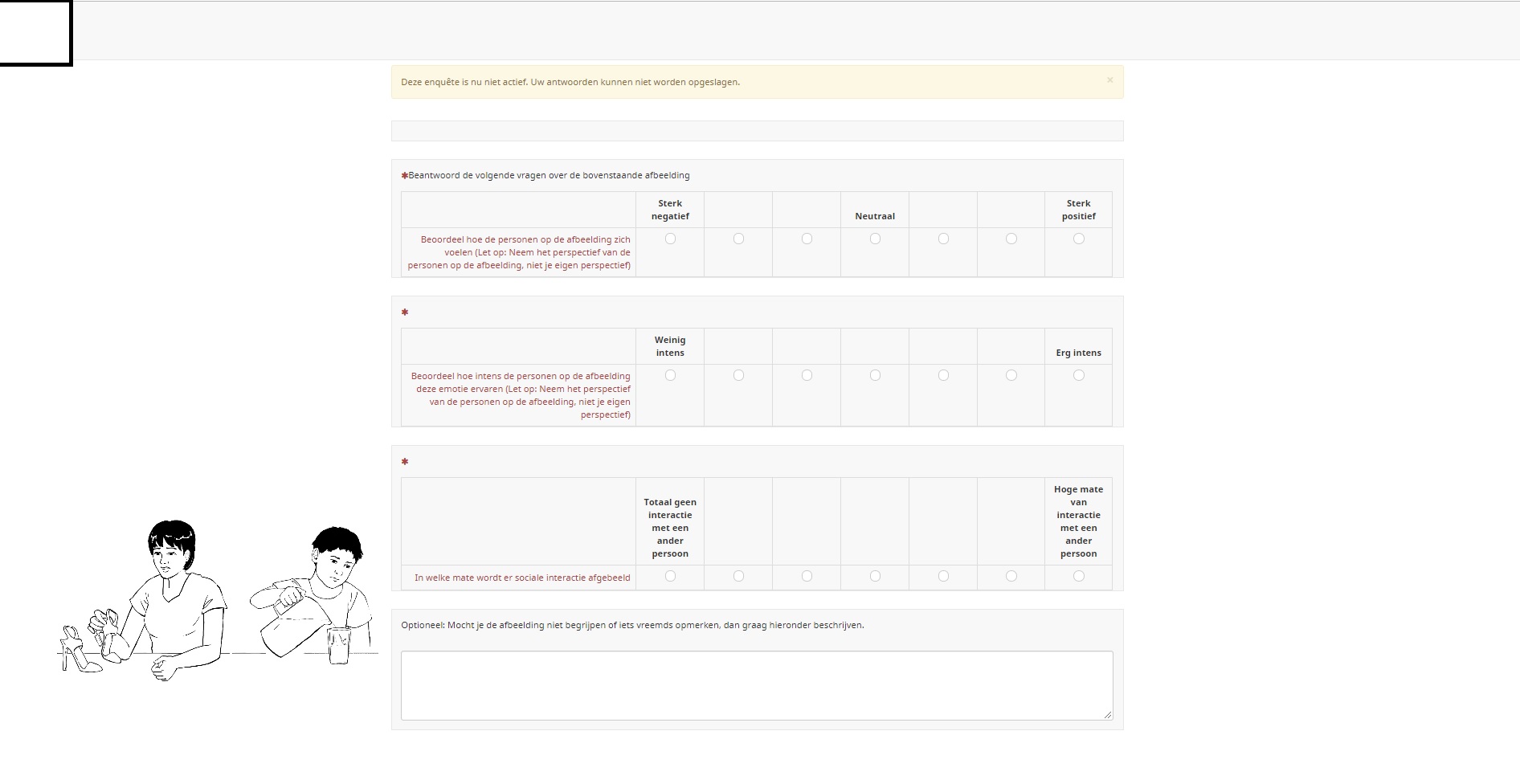
Task: Pick social interaction scale point 6 of 7
Action: click(1011, 576)
